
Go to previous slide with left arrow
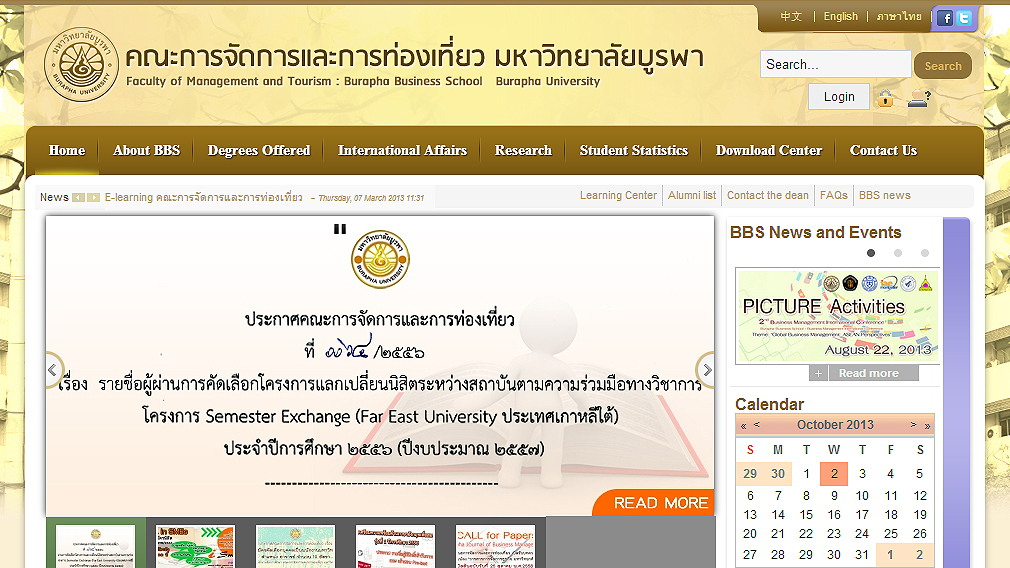pyautogui.click(x=52, y=370)
